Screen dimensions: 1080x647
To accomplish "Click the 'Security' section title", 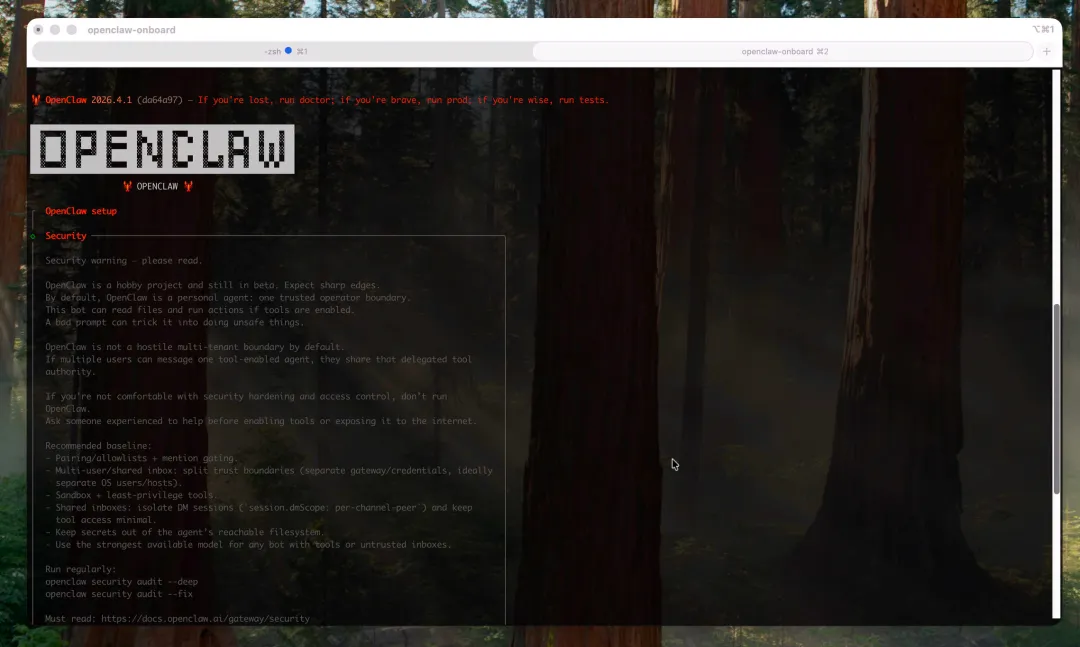I will click(x=66, y=236).
